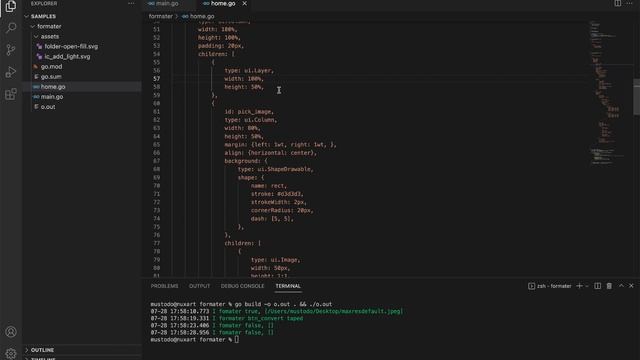Maximize the panel with up chevron

pos(621,286)
